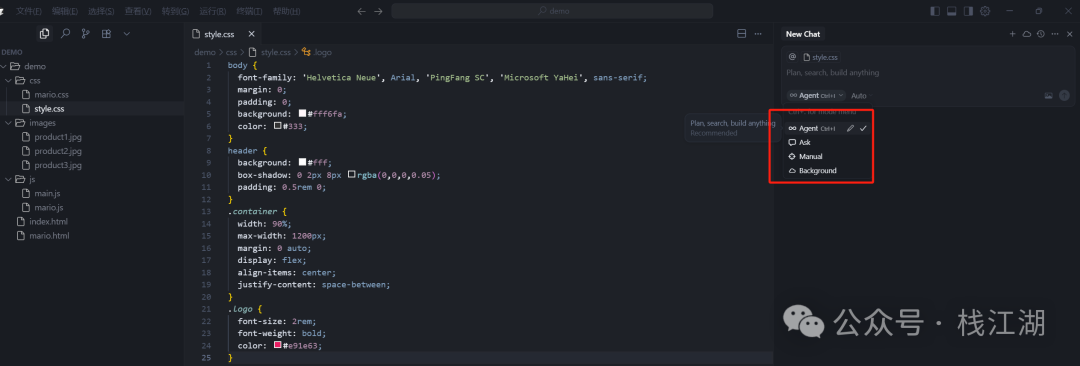The width and height of the screenshot is (1080, 366).
Task: Go back with the left arrow
Action: click(x=362, y=11)
